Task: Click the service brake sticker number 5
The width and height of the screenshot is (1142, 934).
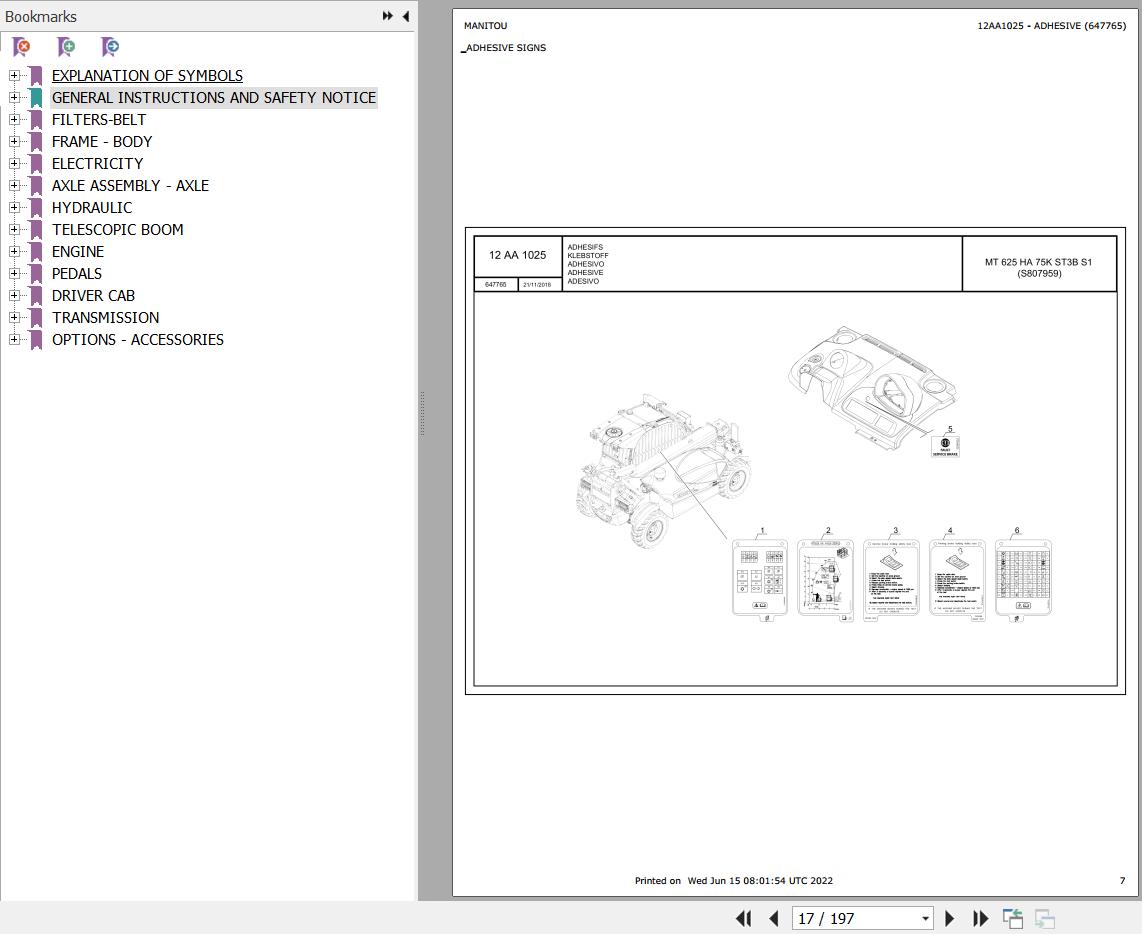Action: point(945,446)
